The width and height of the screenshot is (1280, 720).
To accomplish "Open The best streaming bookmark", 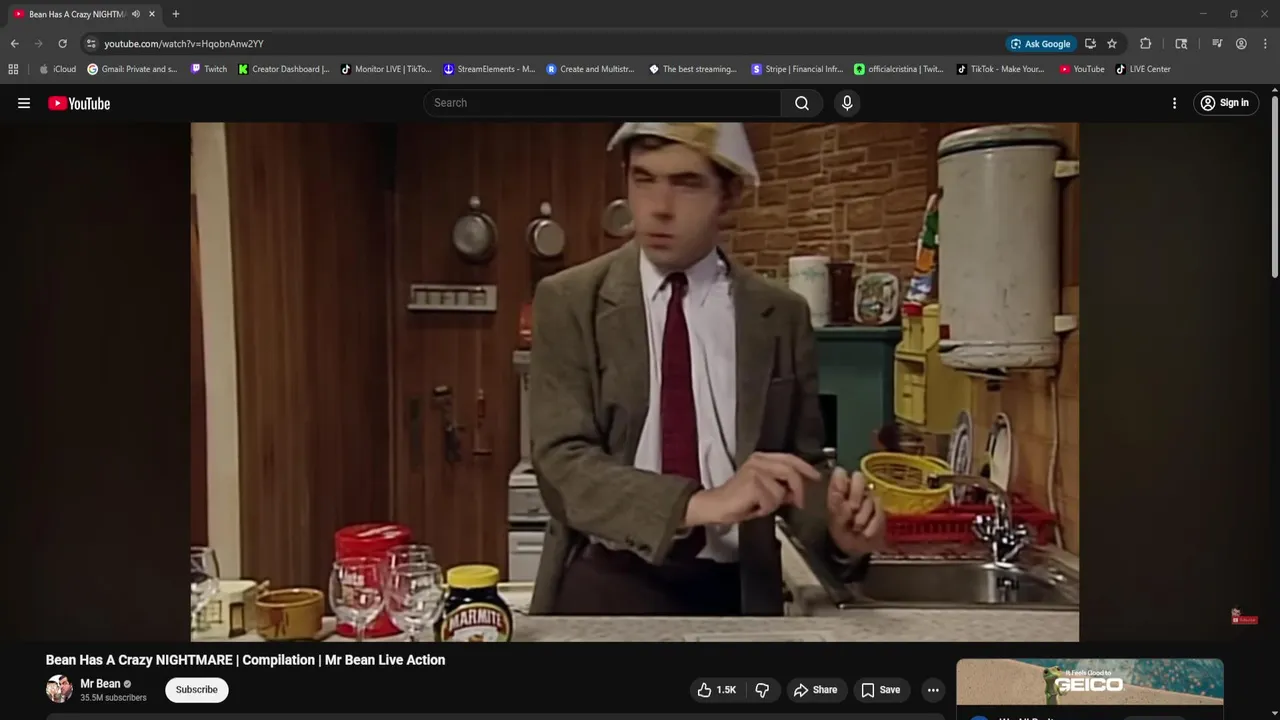I will [x=693, y=69].
